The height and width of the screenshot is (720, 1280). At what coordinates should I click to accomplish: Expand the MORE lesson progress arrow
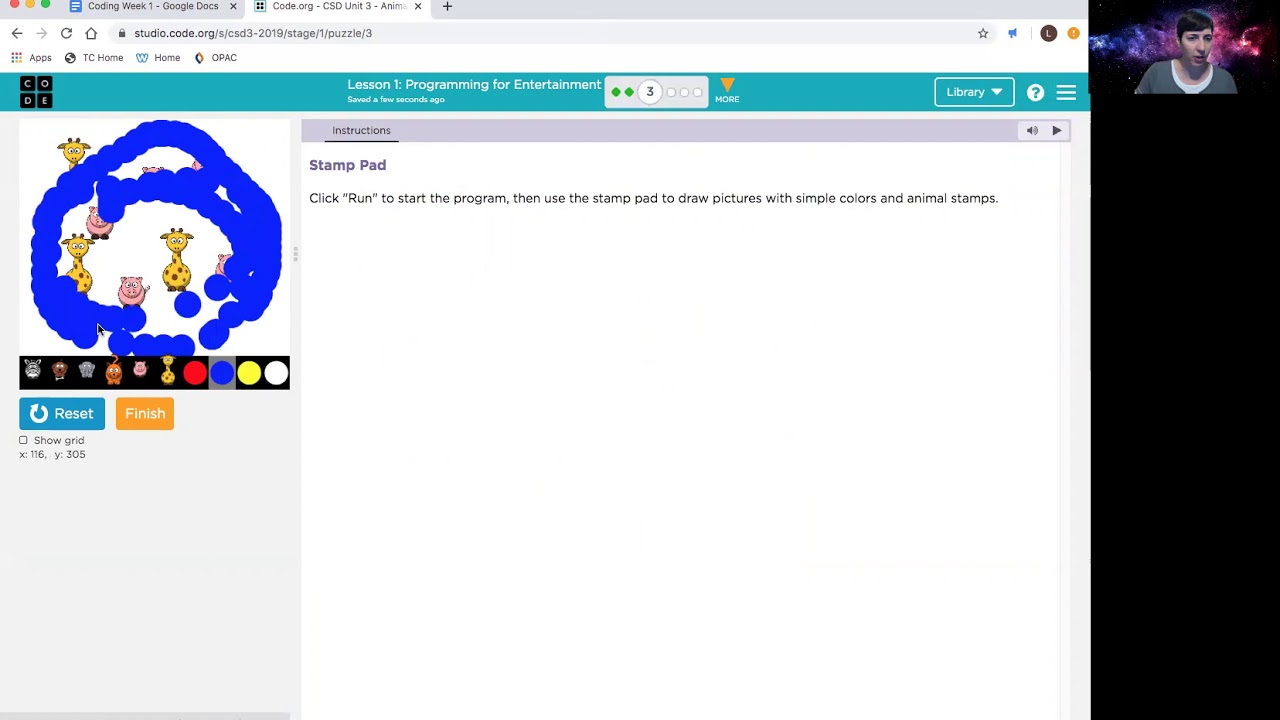(727, 90)
